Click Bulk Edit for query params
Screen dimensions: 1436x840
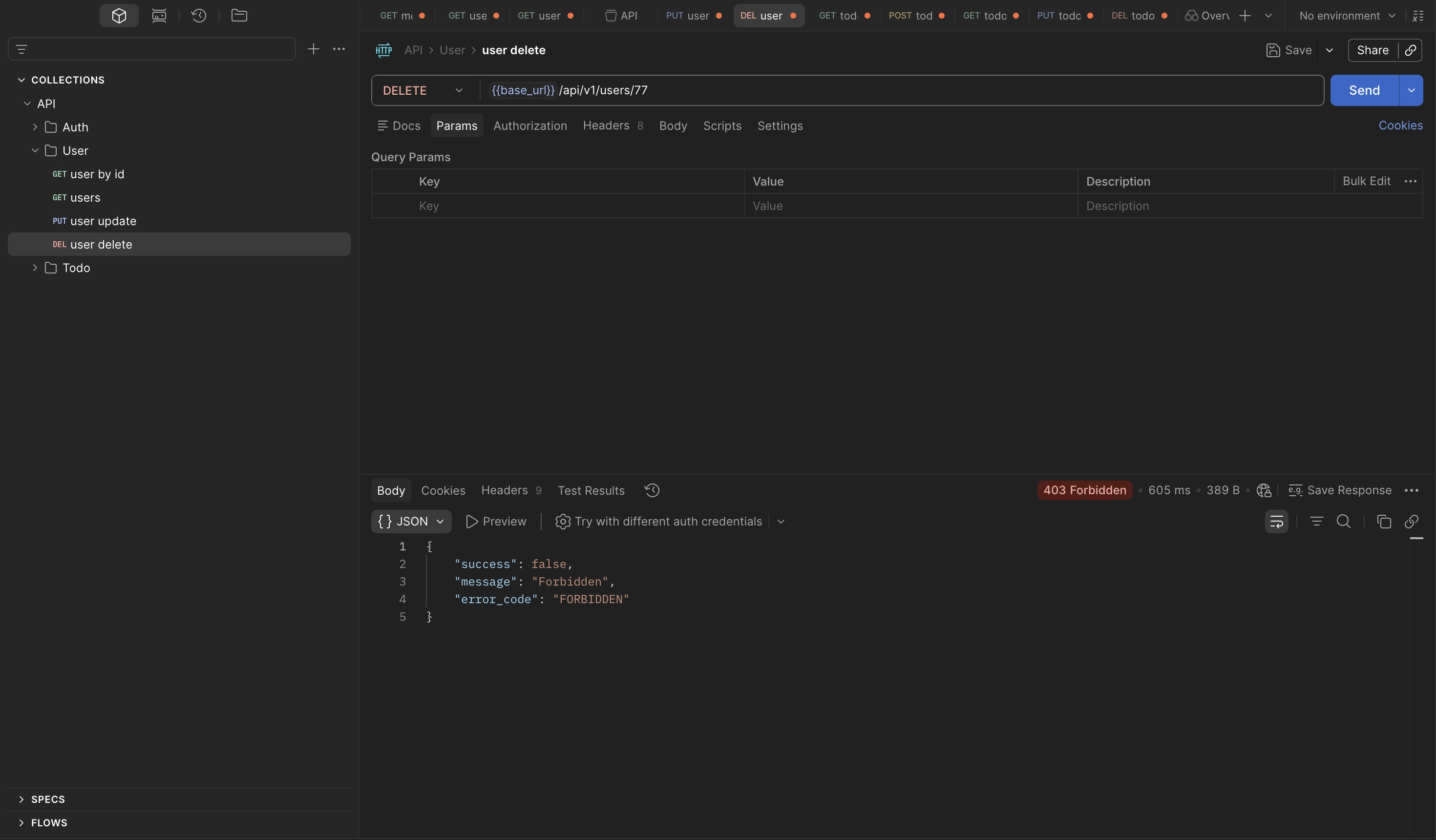pos(1366,181)
